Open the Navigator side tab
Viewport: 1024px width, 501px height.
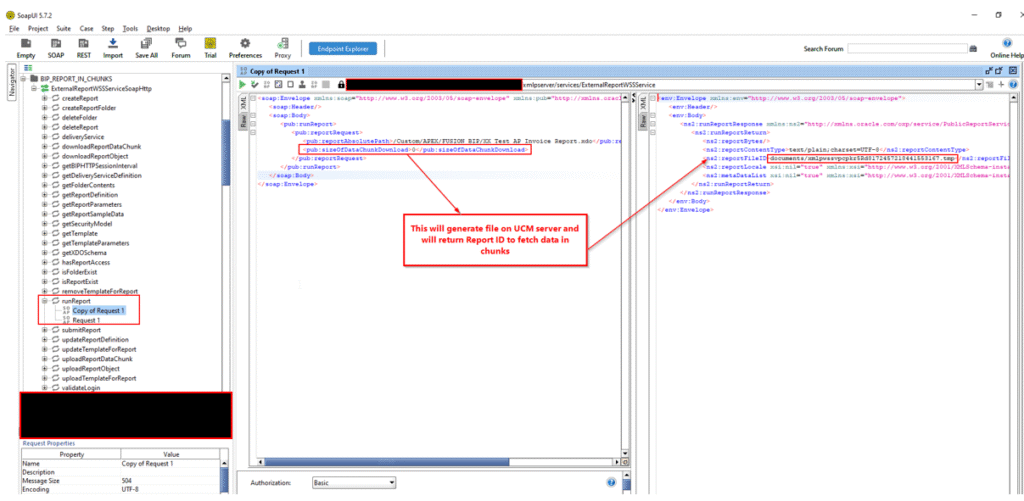(x=11, y=82)
